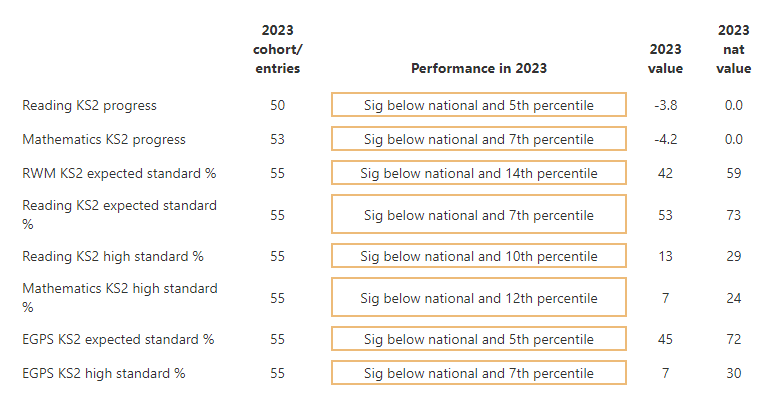Select the 10th percentile performance box
Screen dimensions: 764x396
478,256
